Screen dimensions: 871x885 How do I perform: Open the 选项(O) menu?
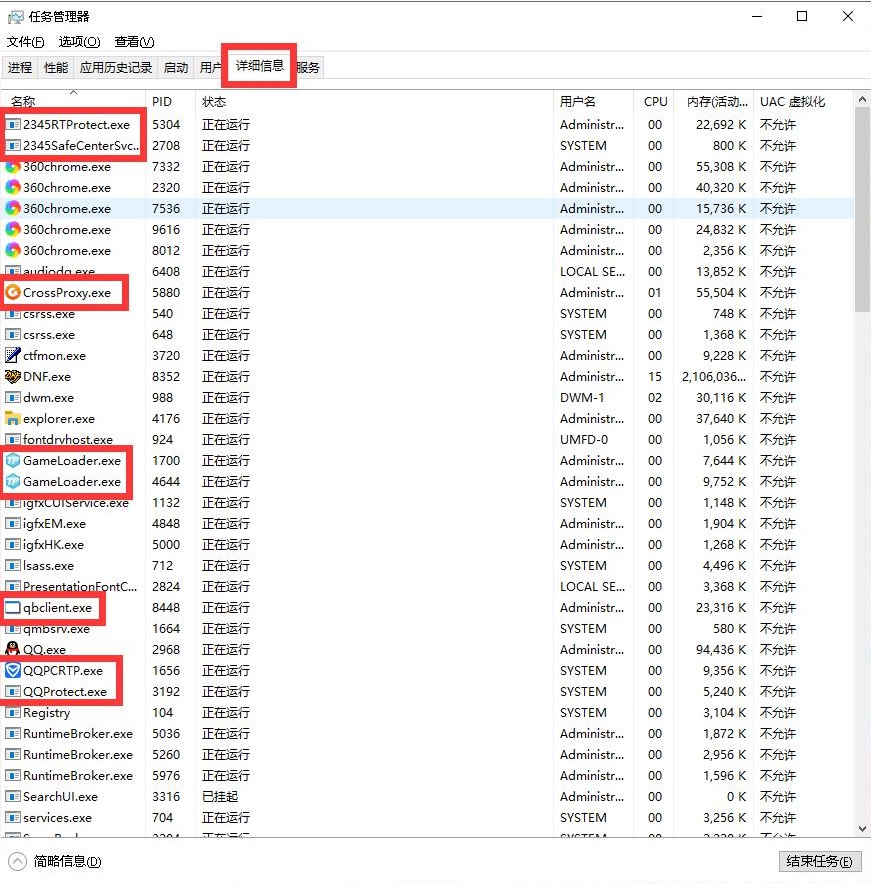tap(80, 42)
